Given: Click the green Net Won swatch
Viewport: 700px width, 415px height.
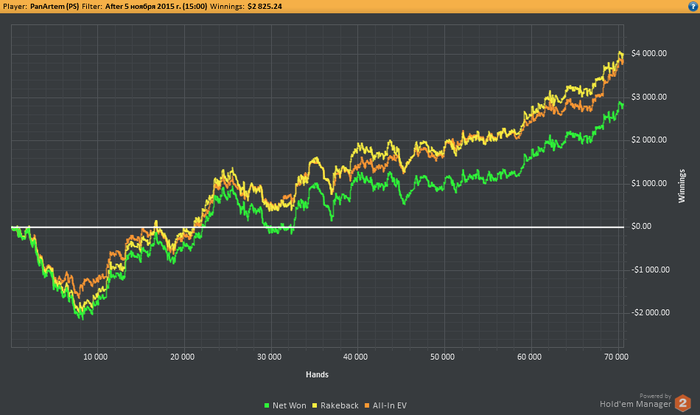Looking at the screenshot, I should coord(267,406).
